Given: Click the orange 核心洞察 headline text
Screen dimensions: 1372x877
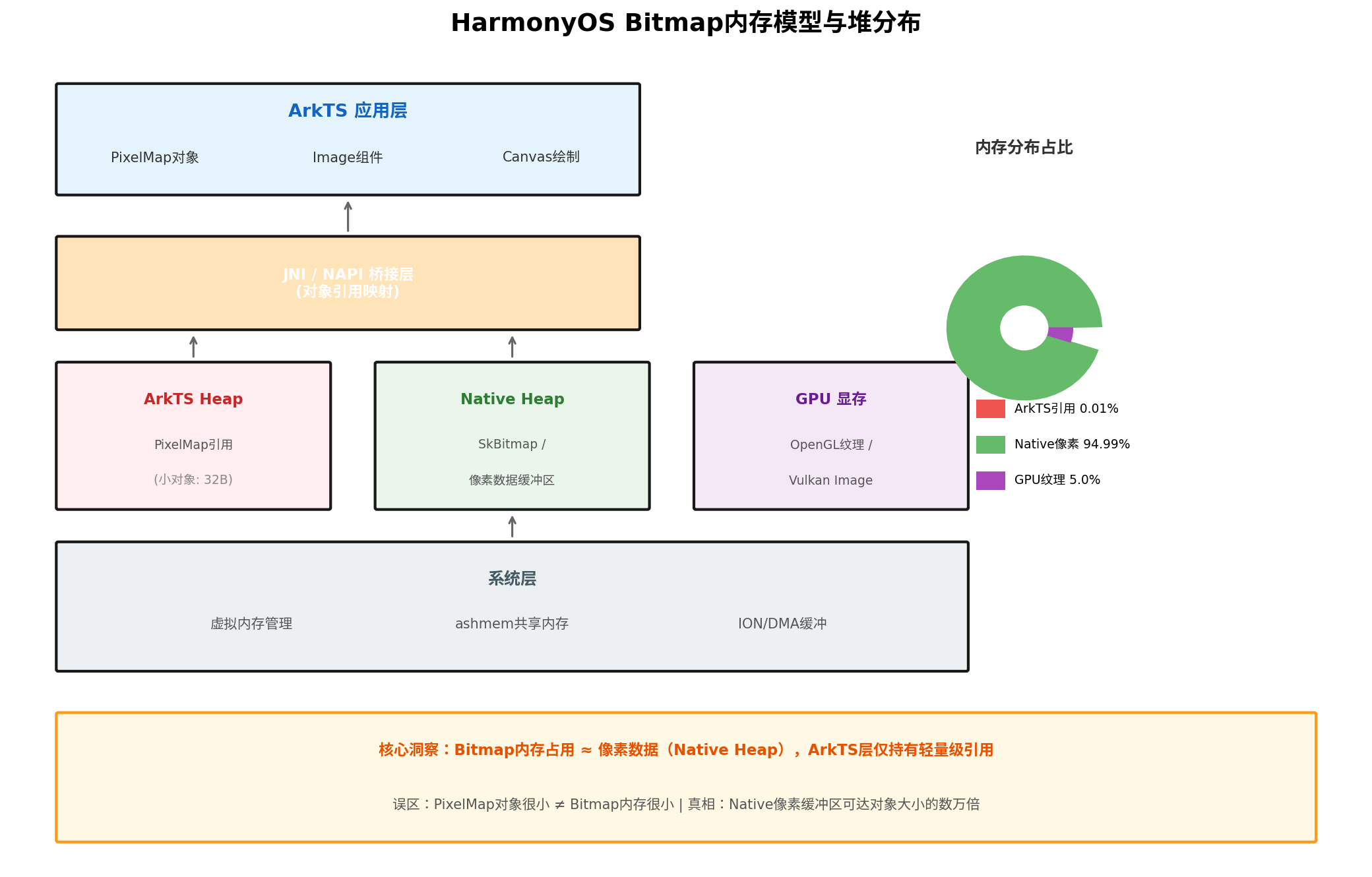Looking at the screenshot, I should click(686, 750).
